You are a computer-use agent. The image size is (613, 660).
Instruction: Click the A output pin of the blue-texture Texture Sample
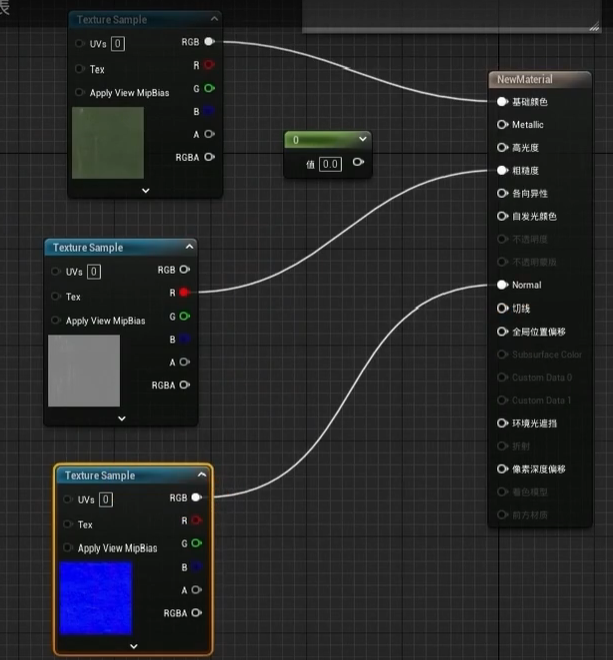(x=197, y=590)
